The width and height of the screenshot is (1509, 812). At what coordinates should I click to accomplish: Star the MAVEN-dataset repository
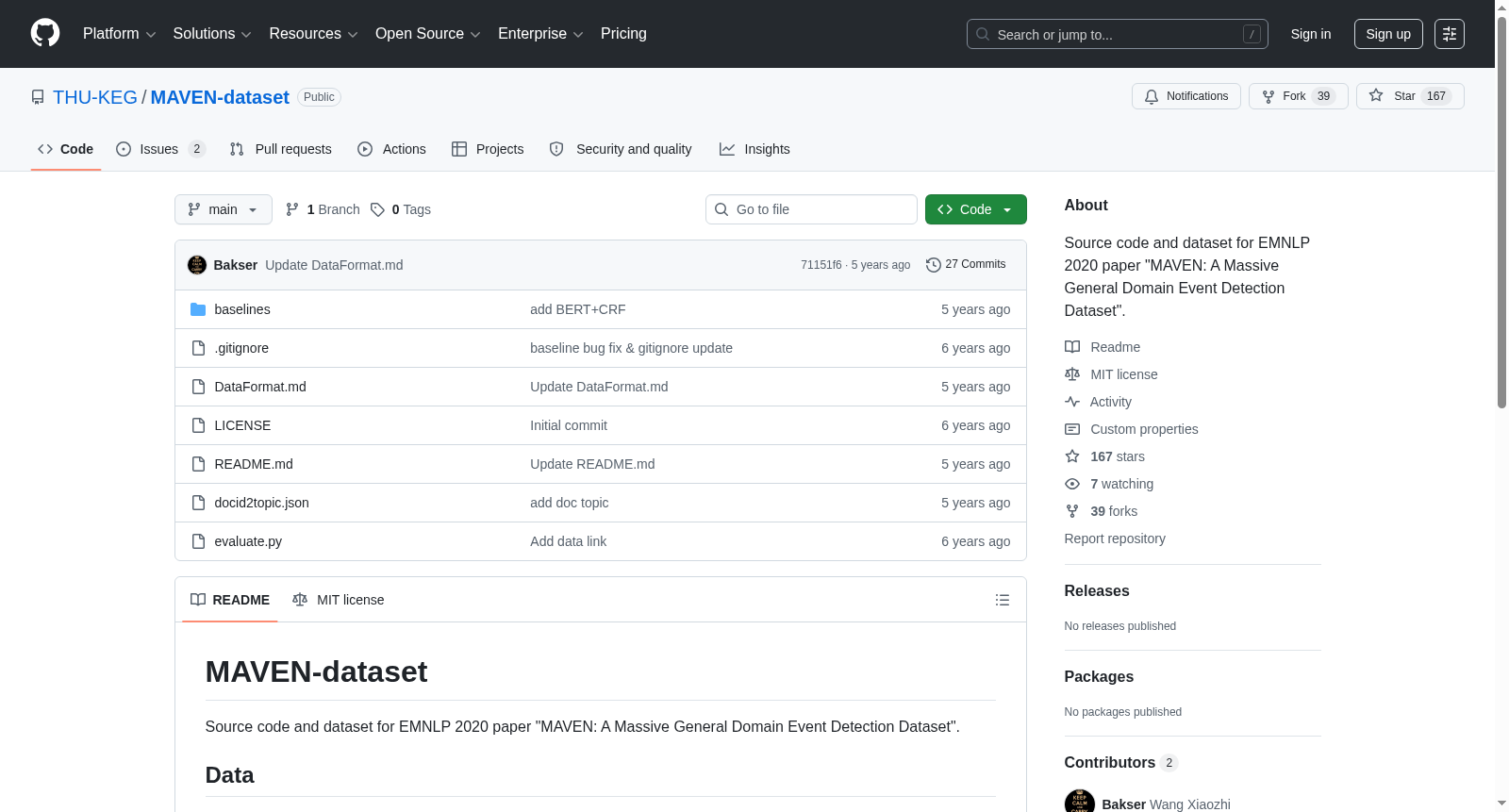click(x=1410, y=96)
